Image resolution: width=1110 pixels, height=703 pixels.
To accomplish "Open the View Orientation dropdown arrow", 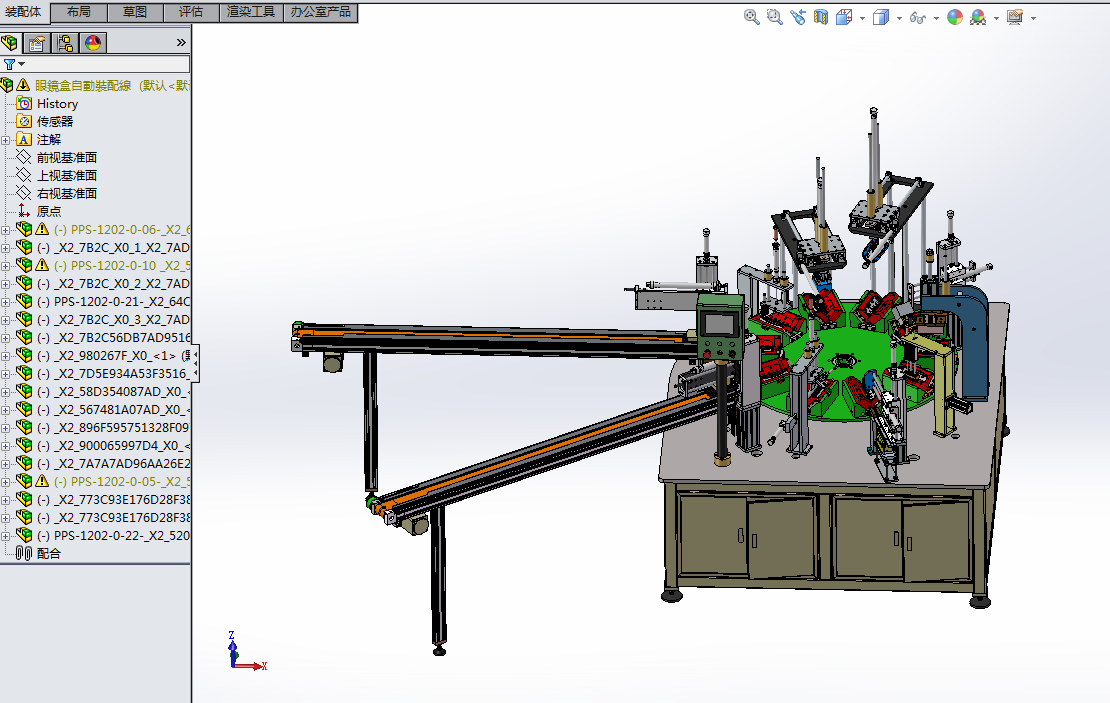I will pos(862,18).
